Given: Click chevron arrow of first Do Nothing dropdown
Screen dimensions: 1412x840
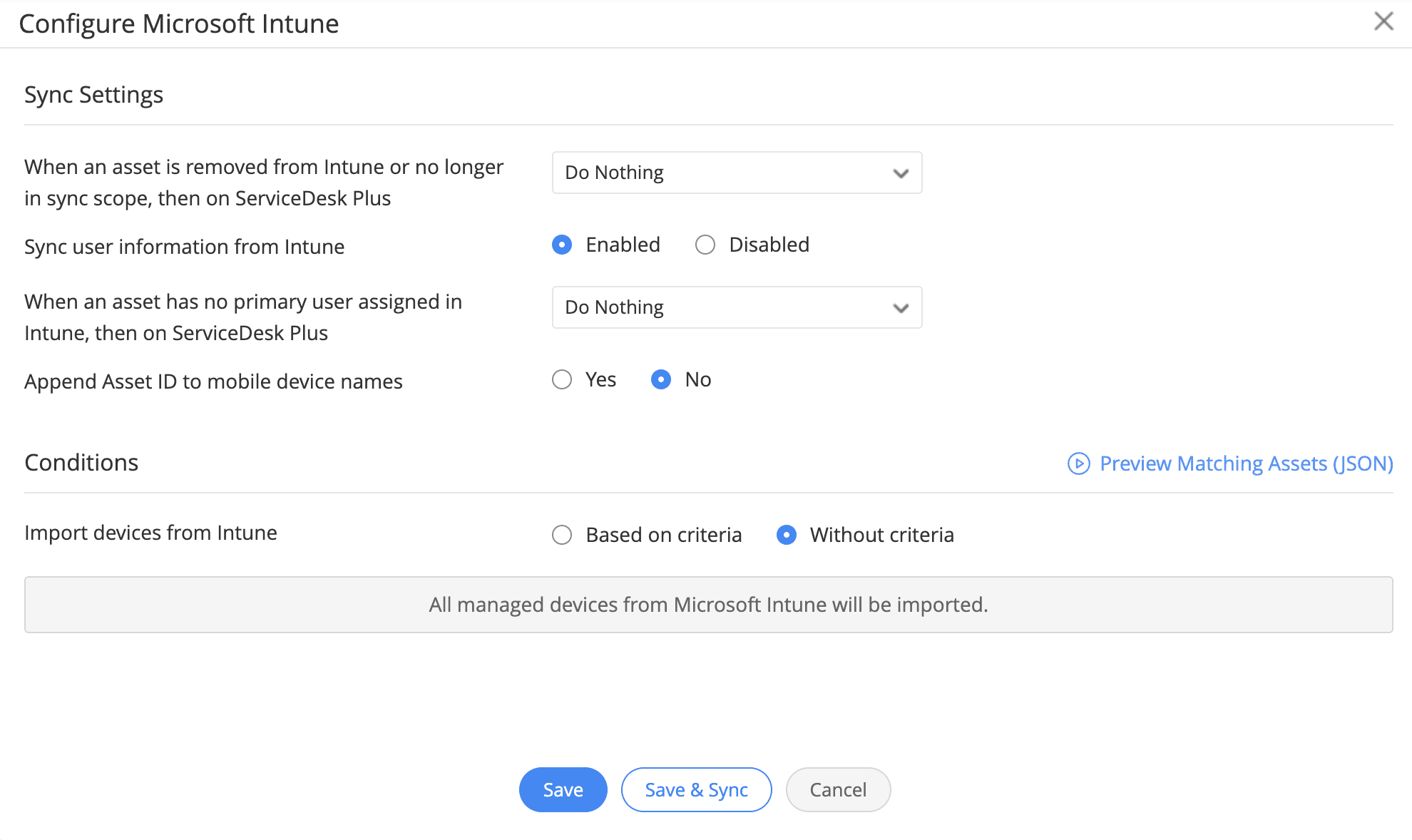Looking at the screenshot, I should (901, 173).
